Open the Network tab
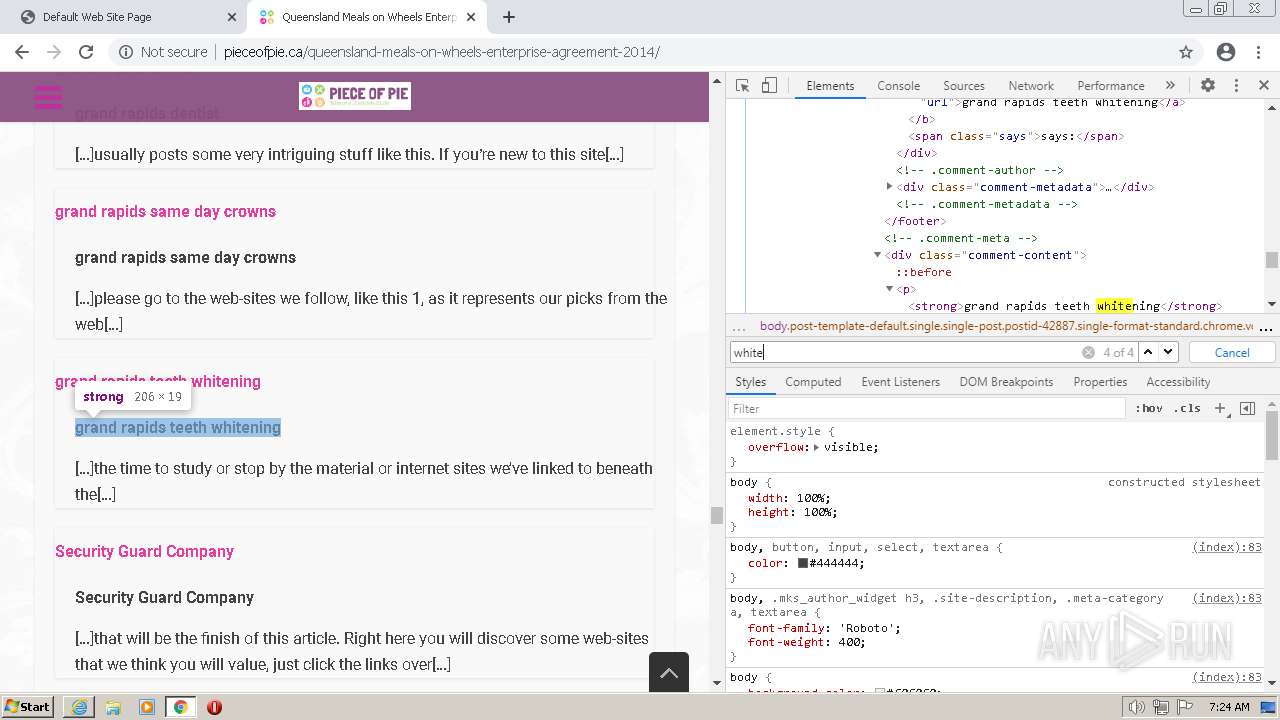This screenshot has height=720, width=1280. [1031, 86]
